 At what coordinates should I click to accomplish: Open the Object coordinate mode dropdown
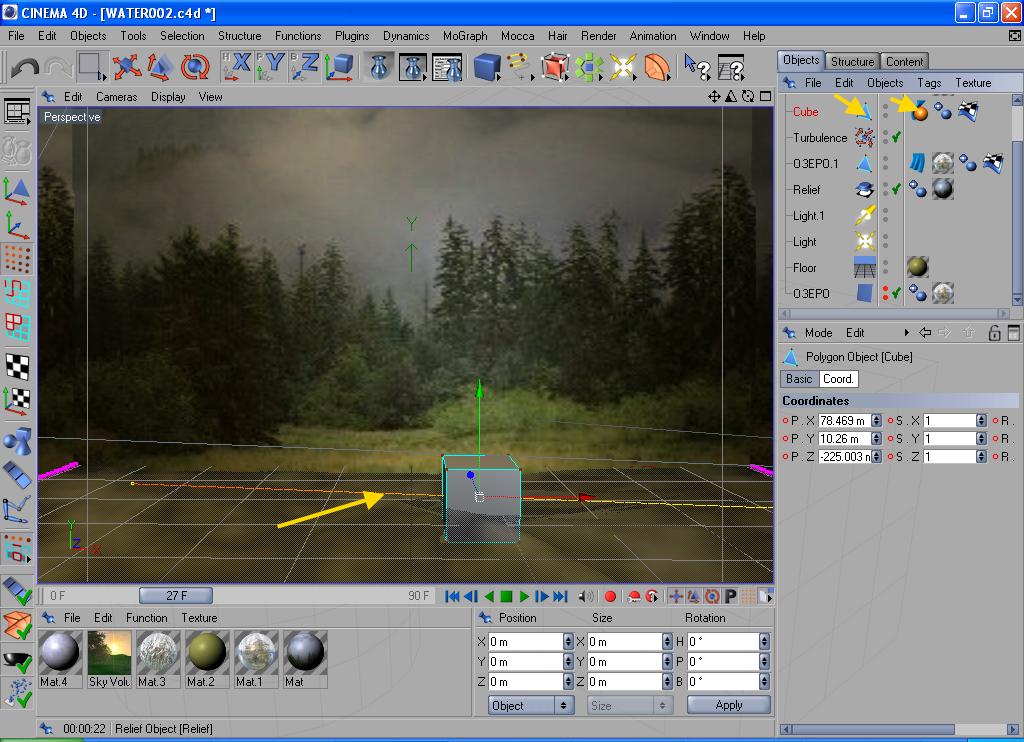[x=531, y=705]
